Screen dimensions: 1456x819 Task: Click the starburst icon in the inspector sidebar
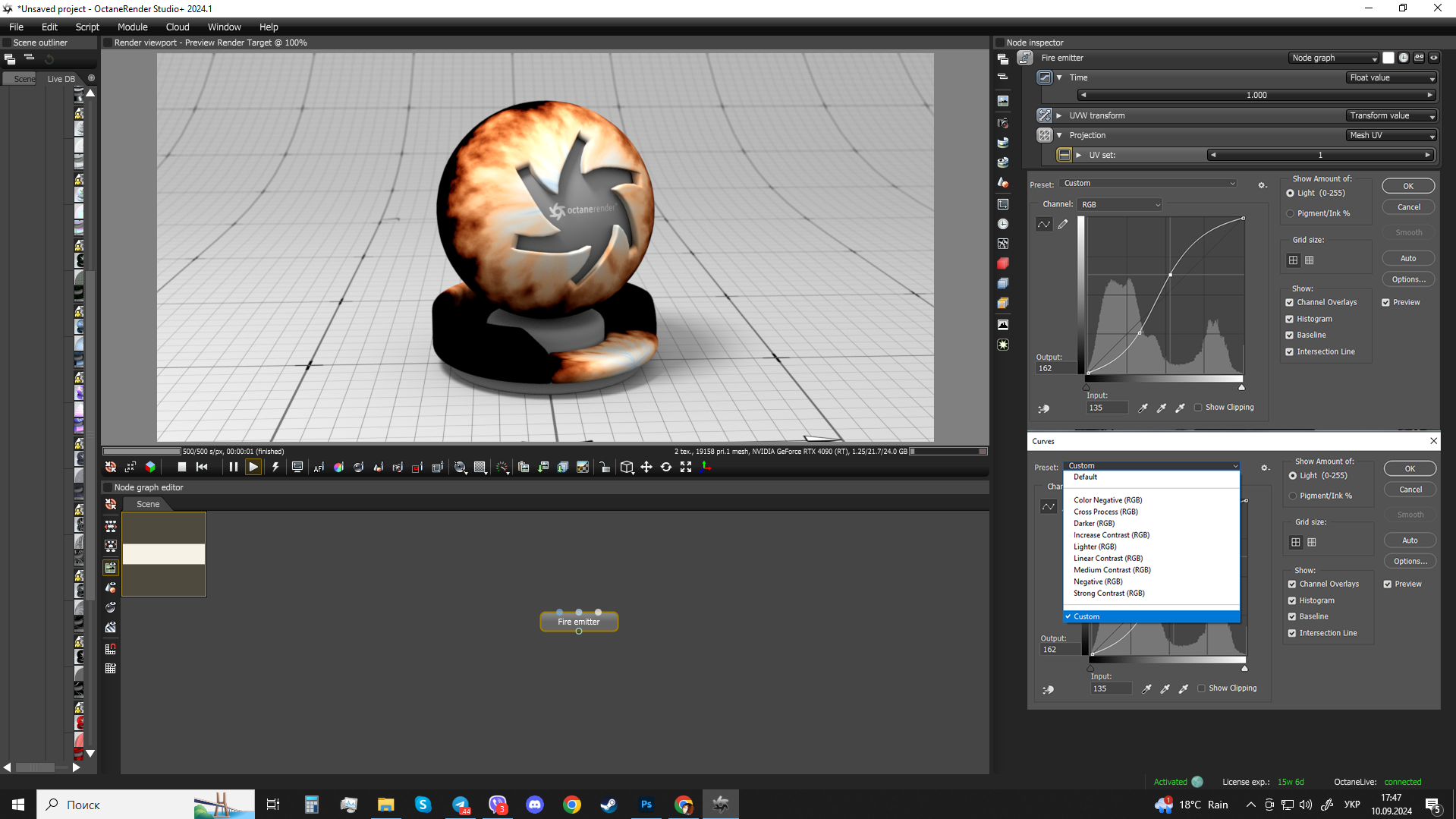1003,345
